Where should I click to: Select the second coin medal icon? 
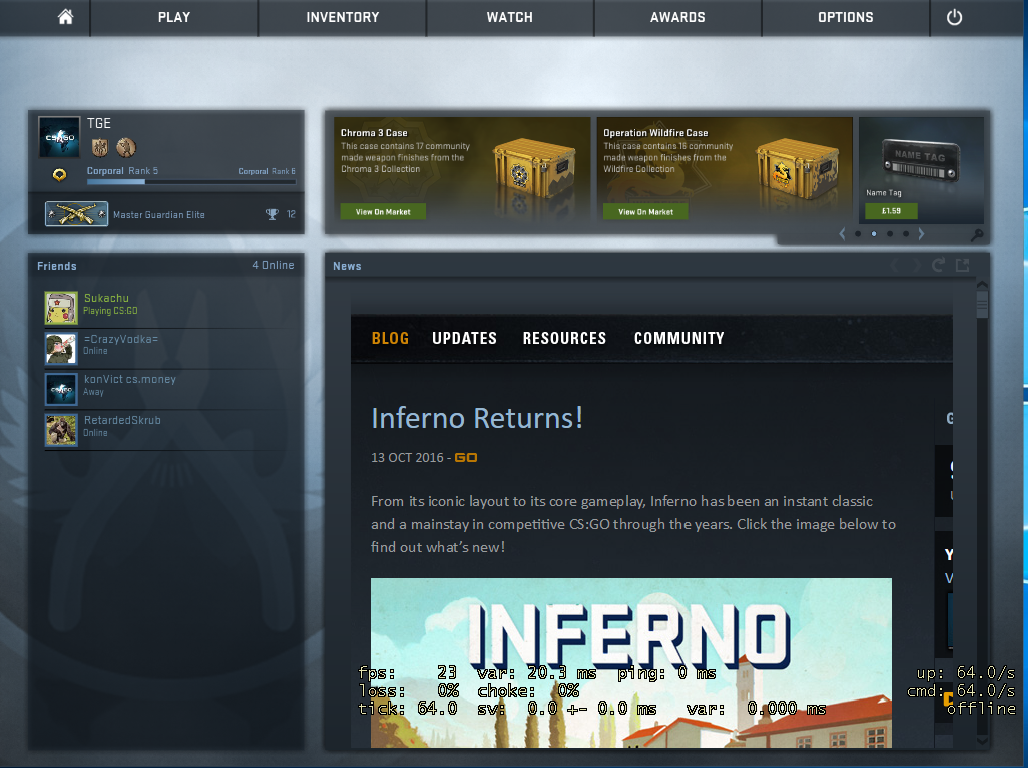pos(126,148)
